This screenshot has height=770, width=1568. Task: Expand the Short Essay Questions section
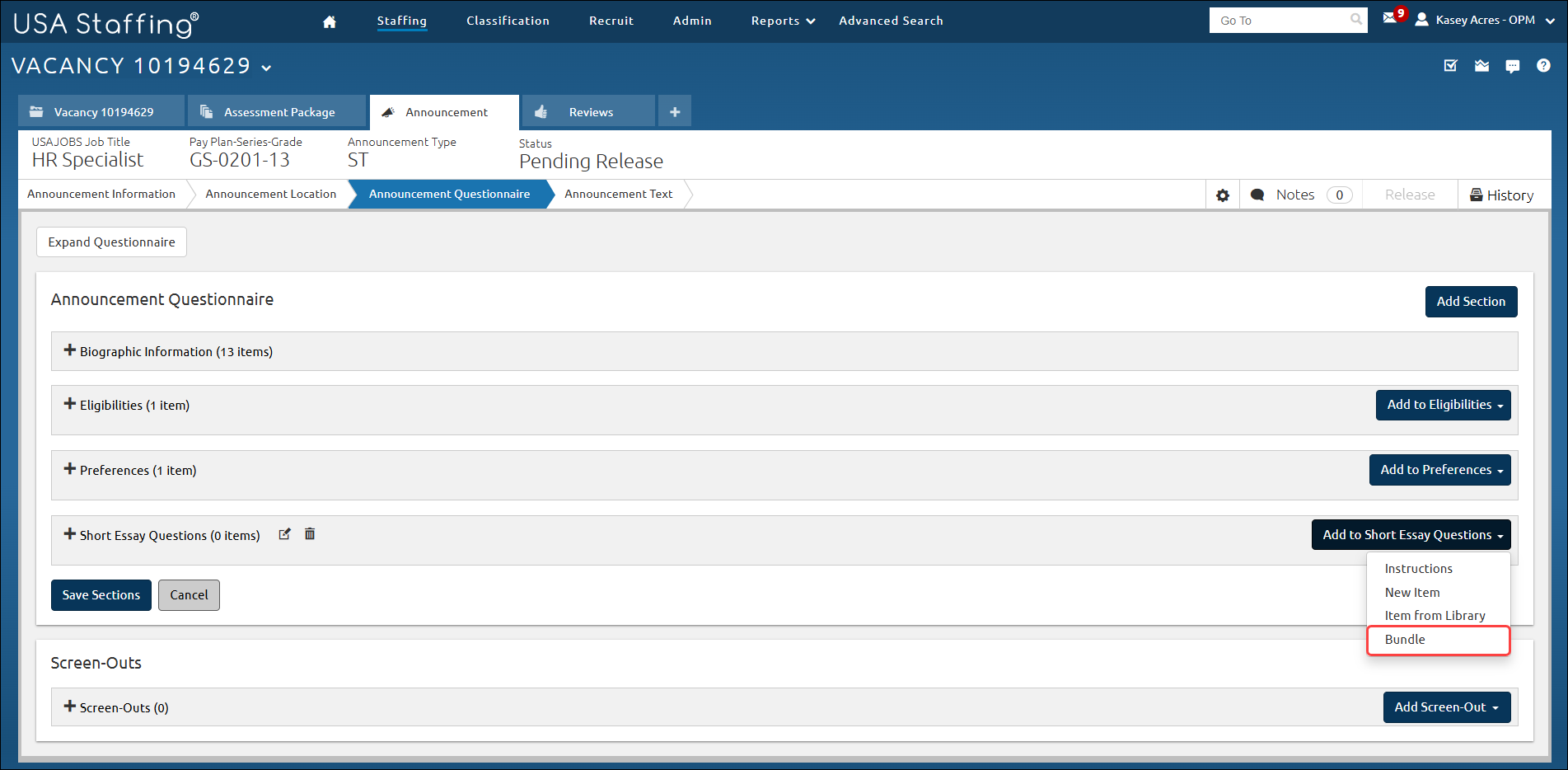tap(69, 534)
